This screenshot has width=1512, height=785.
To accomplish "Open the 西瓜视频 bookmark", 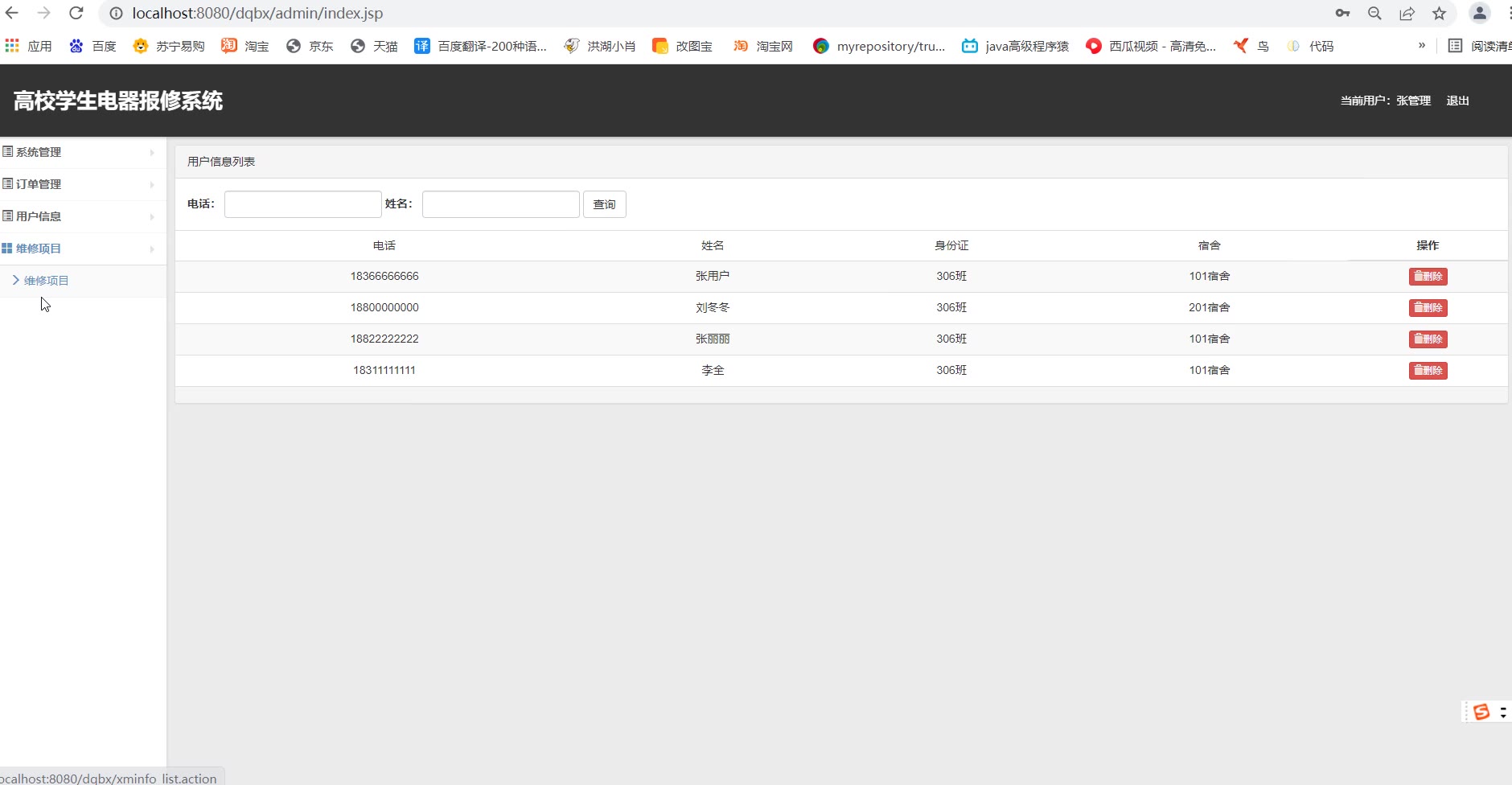I will 1151,46.
